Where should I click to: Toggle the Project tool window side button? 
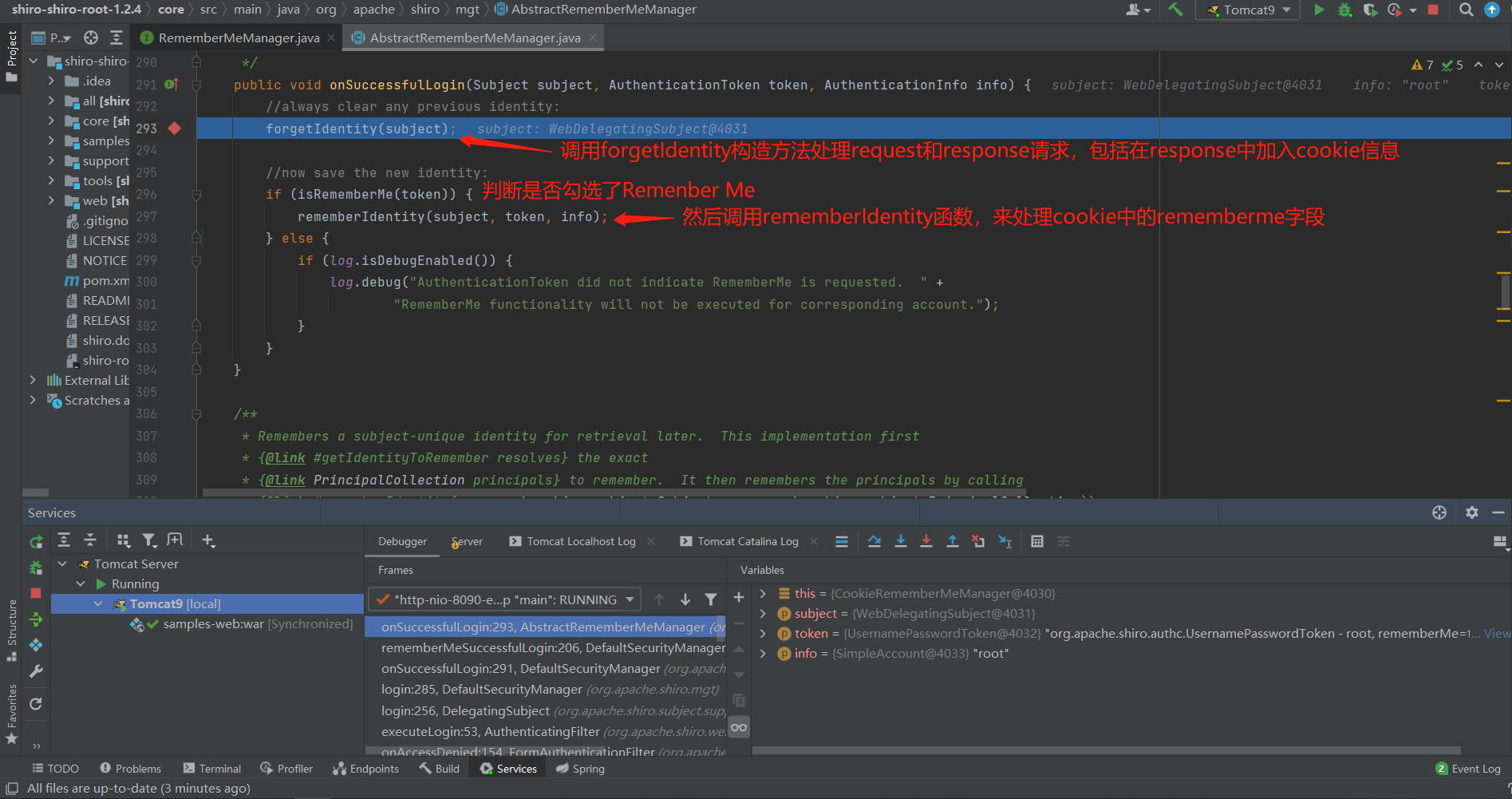pyautogui.click(x=11, y=56)
